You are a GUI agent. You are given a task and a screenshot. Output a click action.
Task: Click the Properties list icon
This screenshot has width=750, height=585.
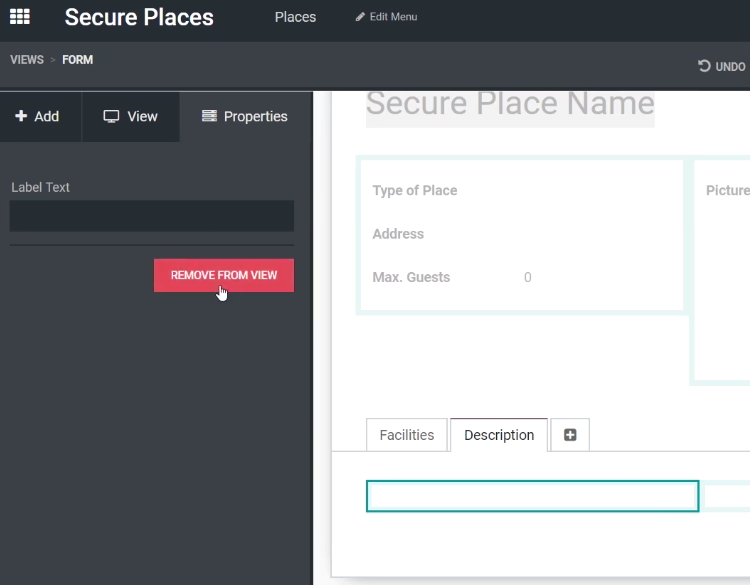209,116
